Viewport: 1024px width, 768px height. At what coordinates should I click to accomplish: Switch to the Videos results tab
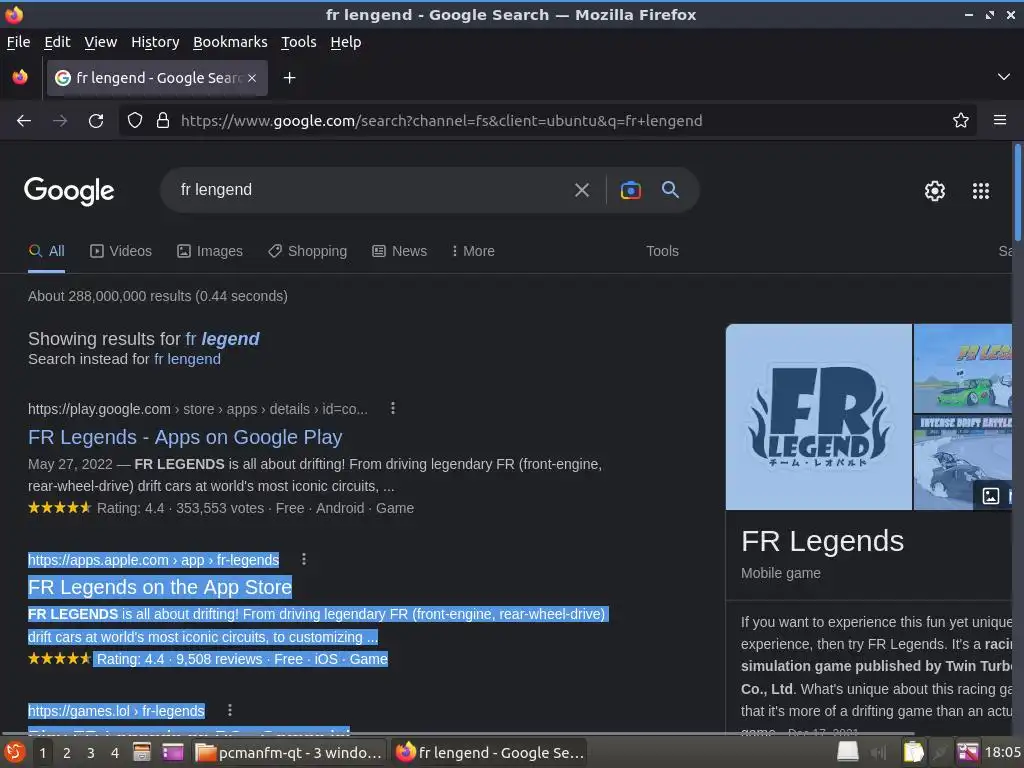click(121, 251)
